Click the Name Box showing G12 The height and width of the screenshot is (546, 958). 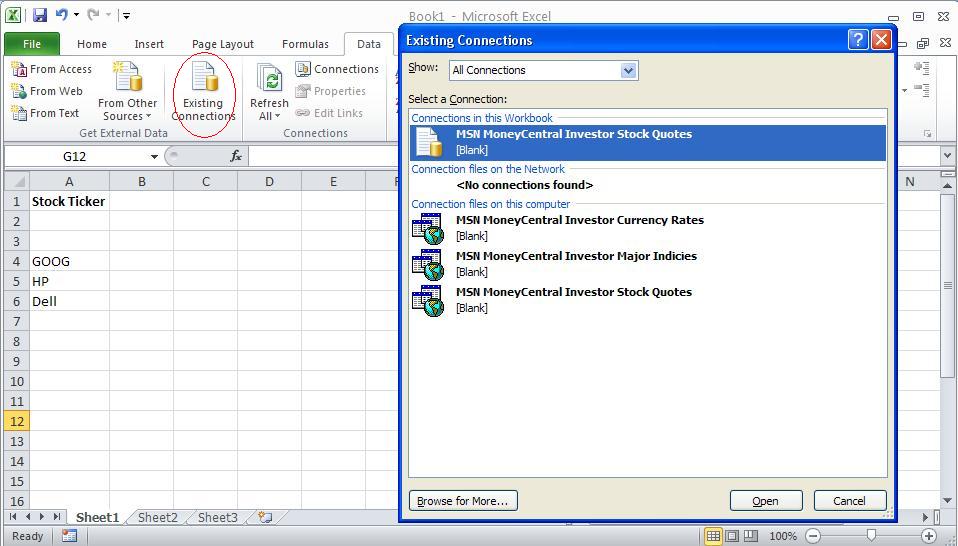click(x=75, y=156)
